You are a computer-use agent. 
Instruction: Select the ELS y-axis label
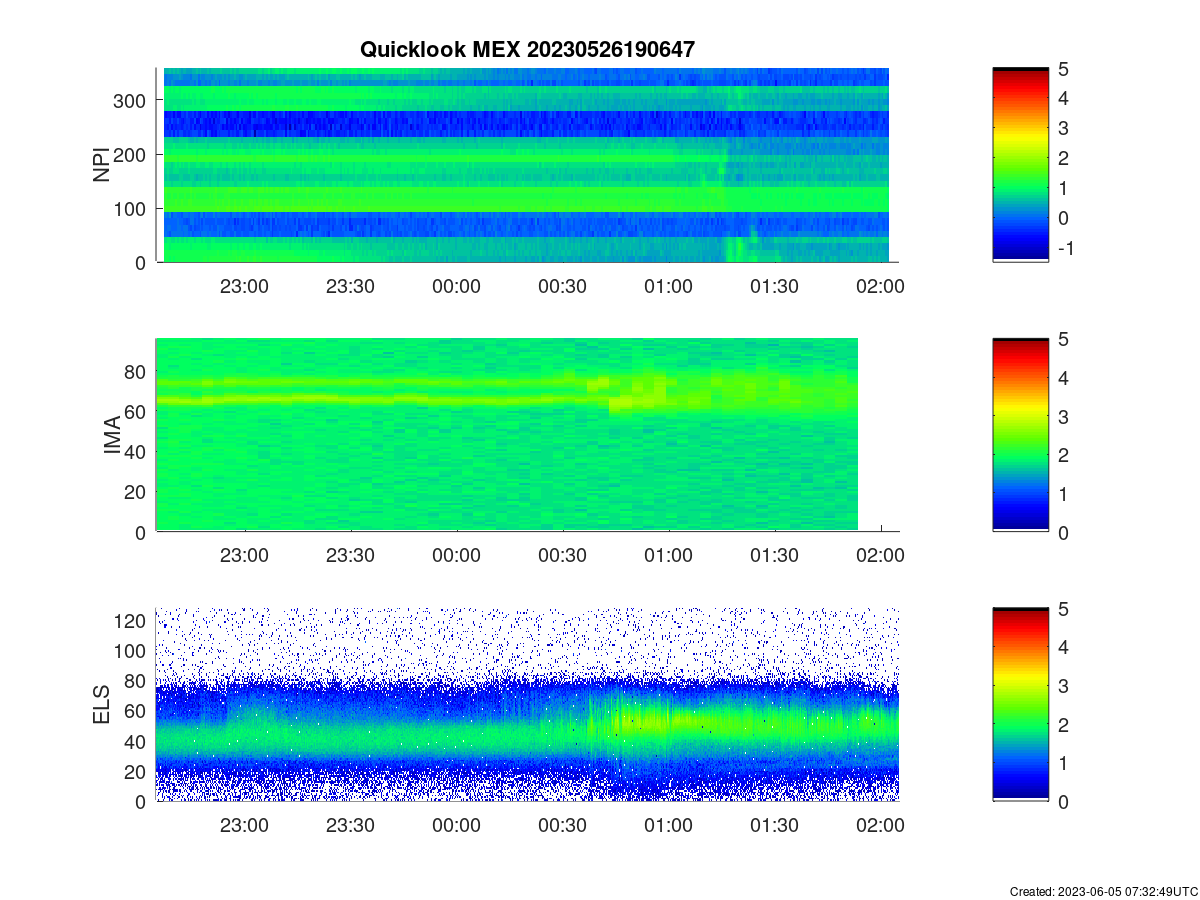[x=102, y=705]
